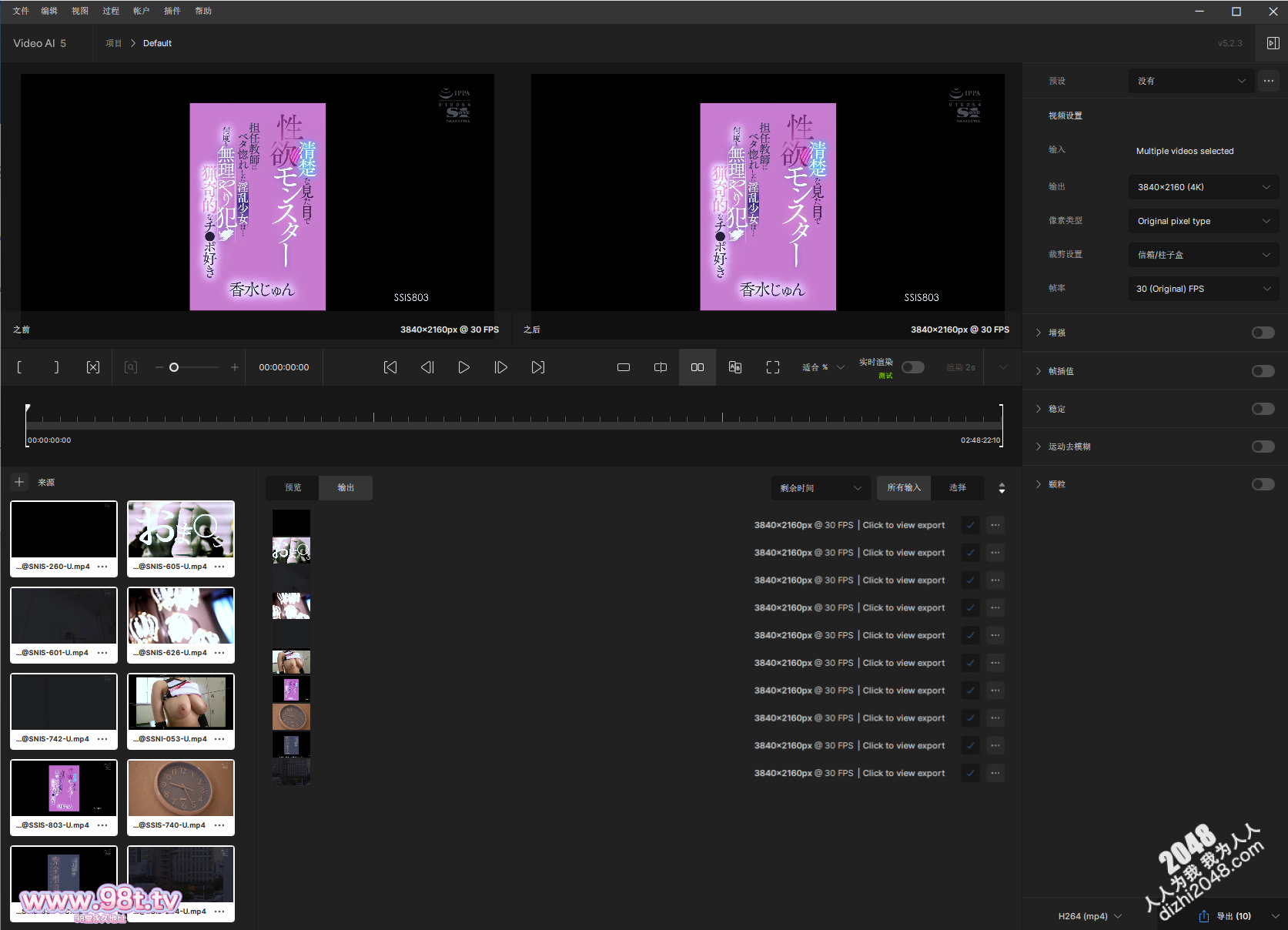Click the timeline zoom slider handle
Image resolution: width=1288 pixels, height=930 pixels.
tap(174, 367)
